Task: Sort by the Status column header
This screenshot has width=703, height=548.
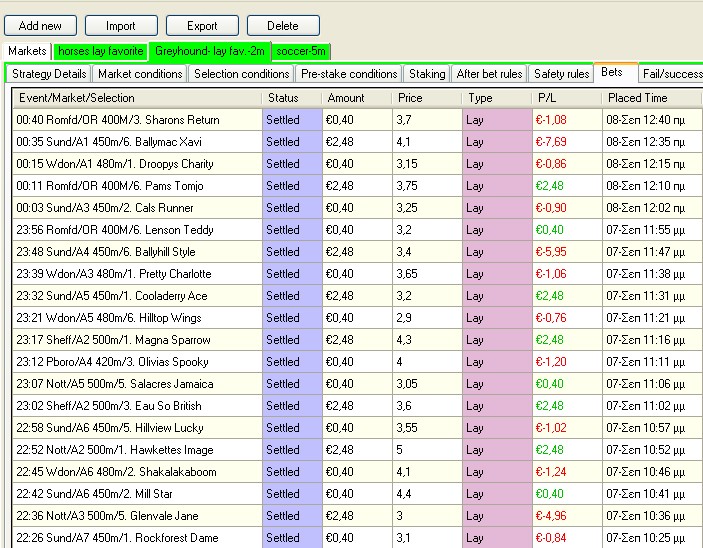Action: coord(292,98)
